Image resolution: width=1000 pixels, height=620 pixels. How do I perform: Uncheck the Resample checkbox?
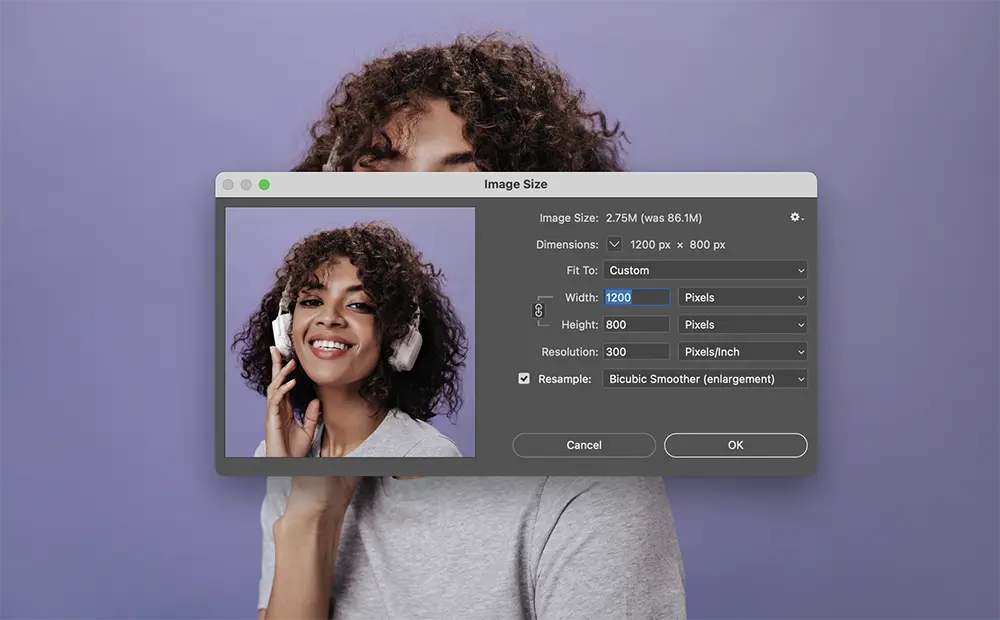coord(524,378)
